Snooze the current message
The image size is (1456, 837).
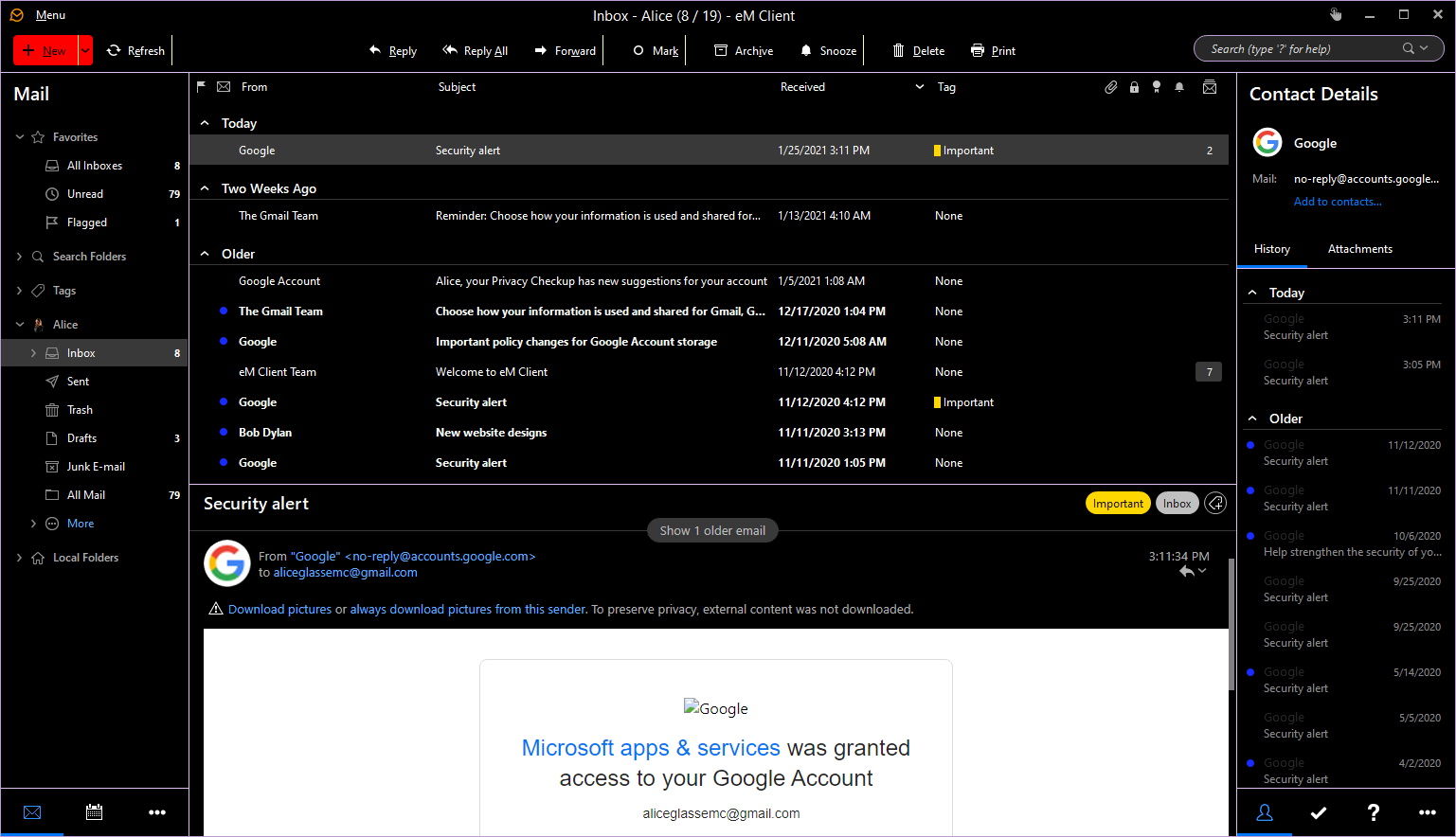tap(827, 50)
